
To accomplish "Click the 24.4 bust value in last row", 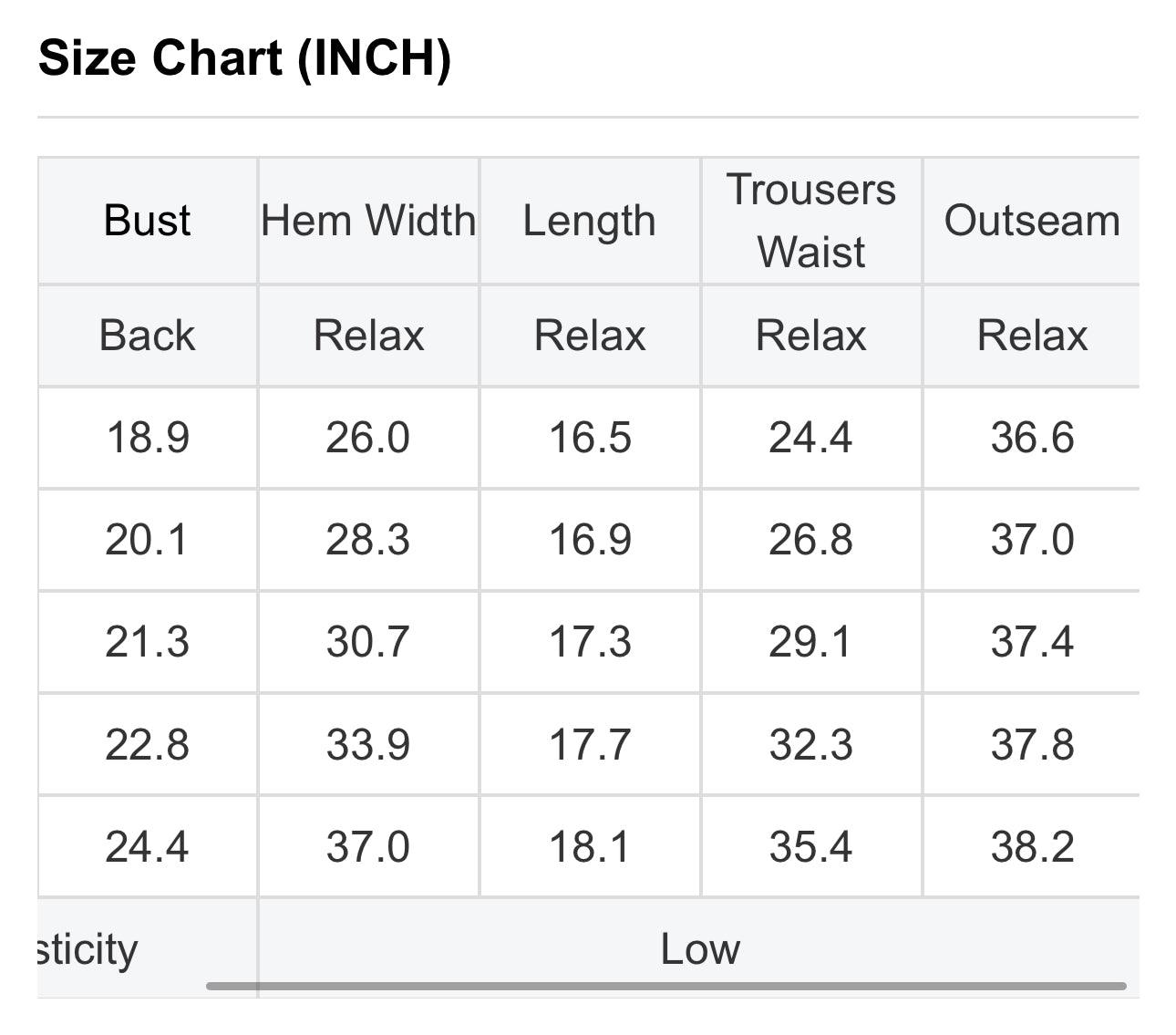I will pos(148,847).
